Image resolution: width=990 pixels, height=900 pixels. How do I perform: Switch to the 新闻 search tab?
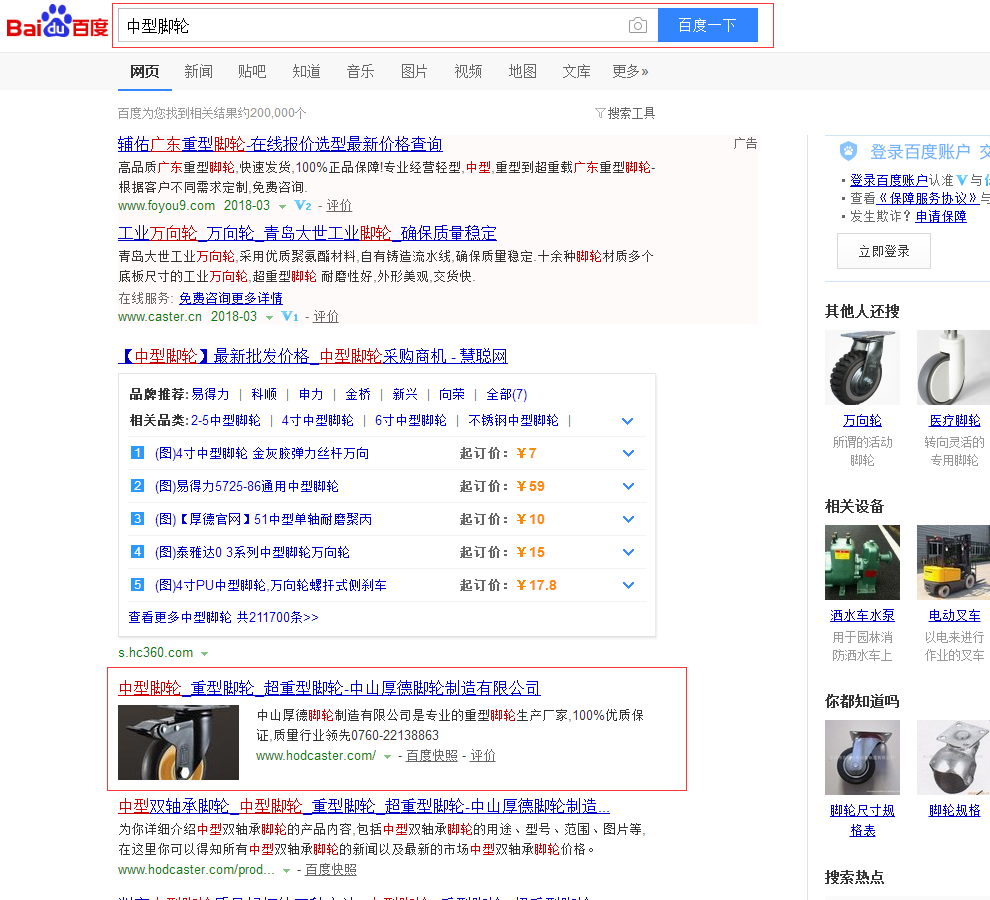198,71
